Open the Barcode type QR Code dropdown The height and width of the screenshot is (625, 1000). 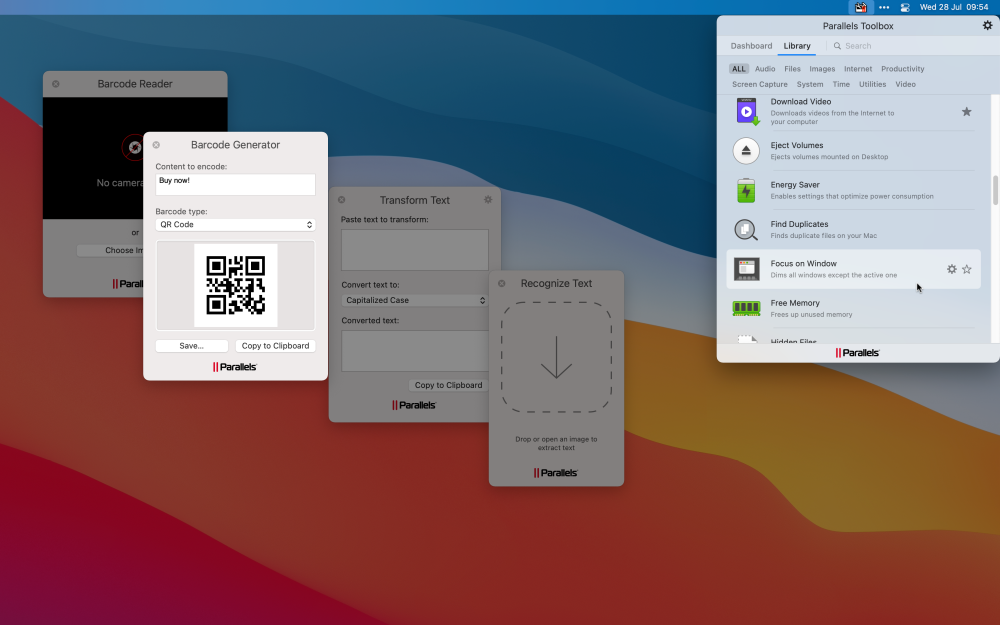[235, 225]
